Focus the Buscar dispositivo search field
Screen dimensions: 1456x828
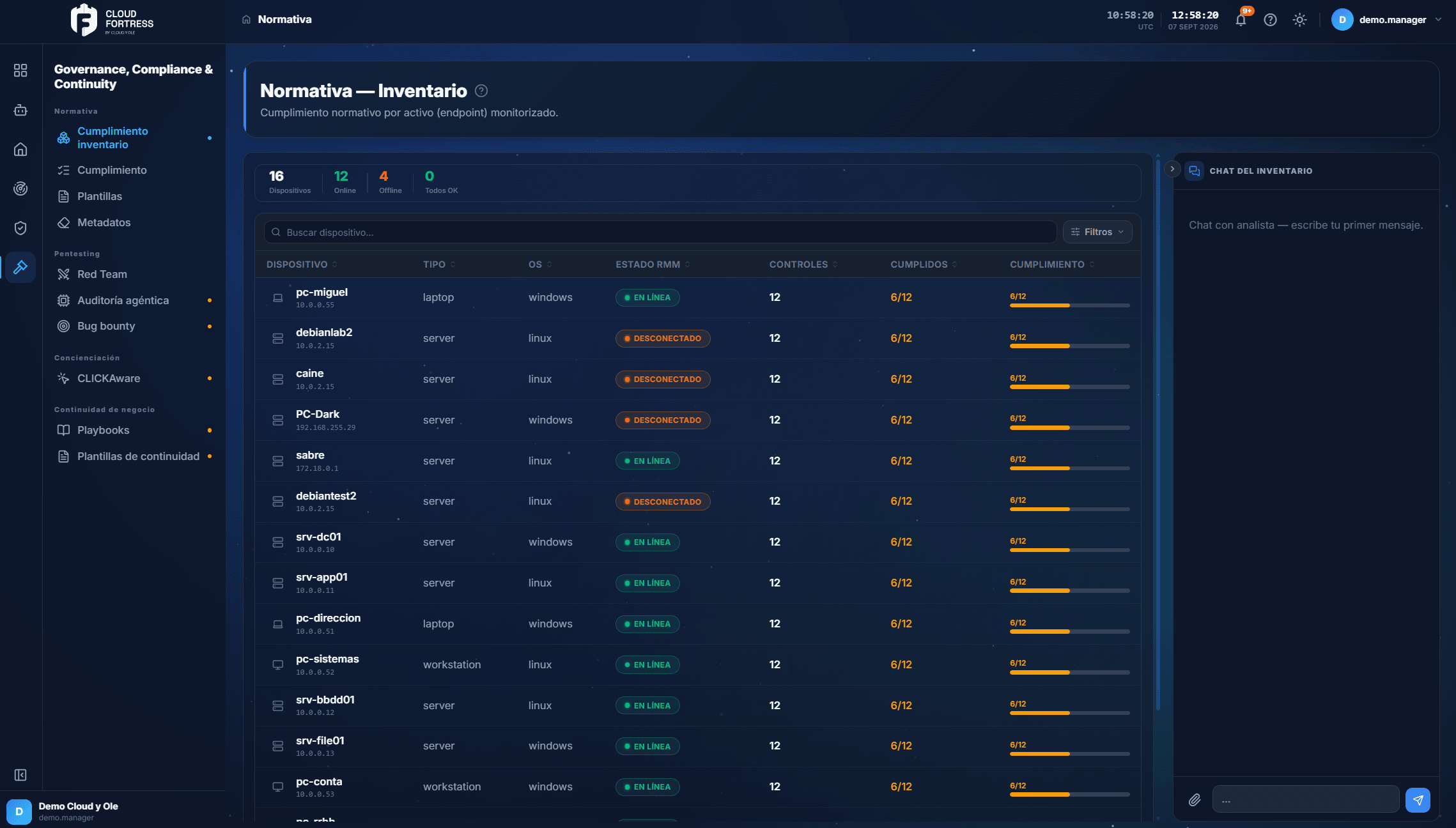(660, 232)
